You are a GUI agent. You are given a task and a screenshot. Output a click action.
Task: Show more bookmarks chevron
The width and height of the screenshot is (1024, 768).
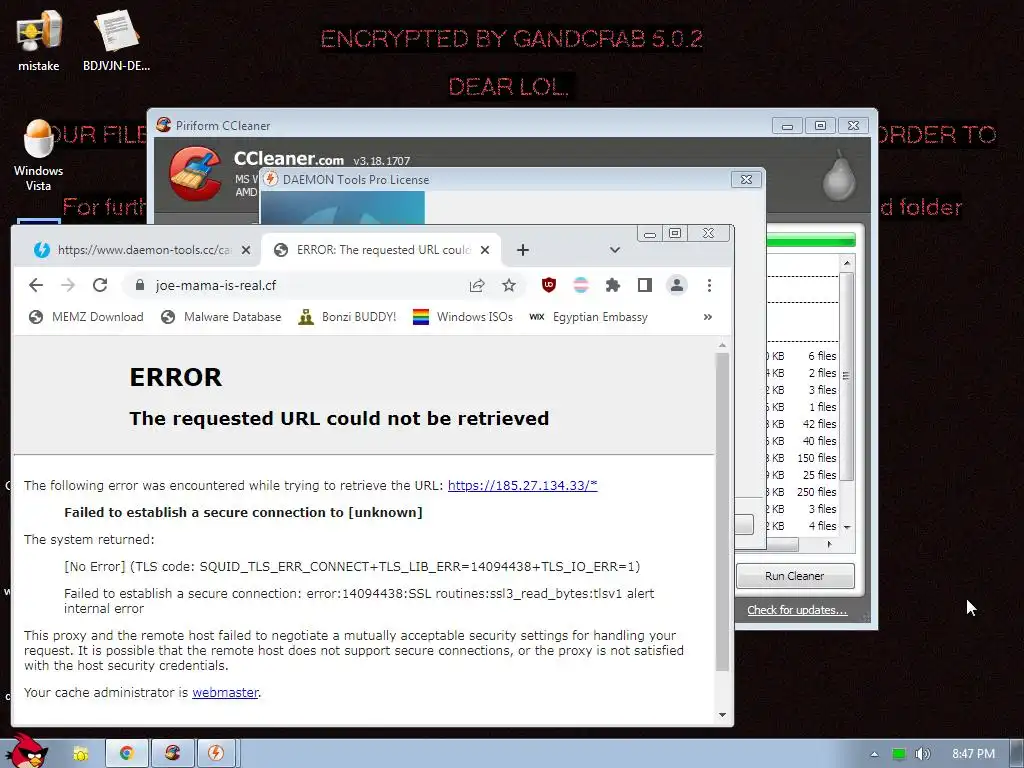pyautogui.click(x=707, y=317)
